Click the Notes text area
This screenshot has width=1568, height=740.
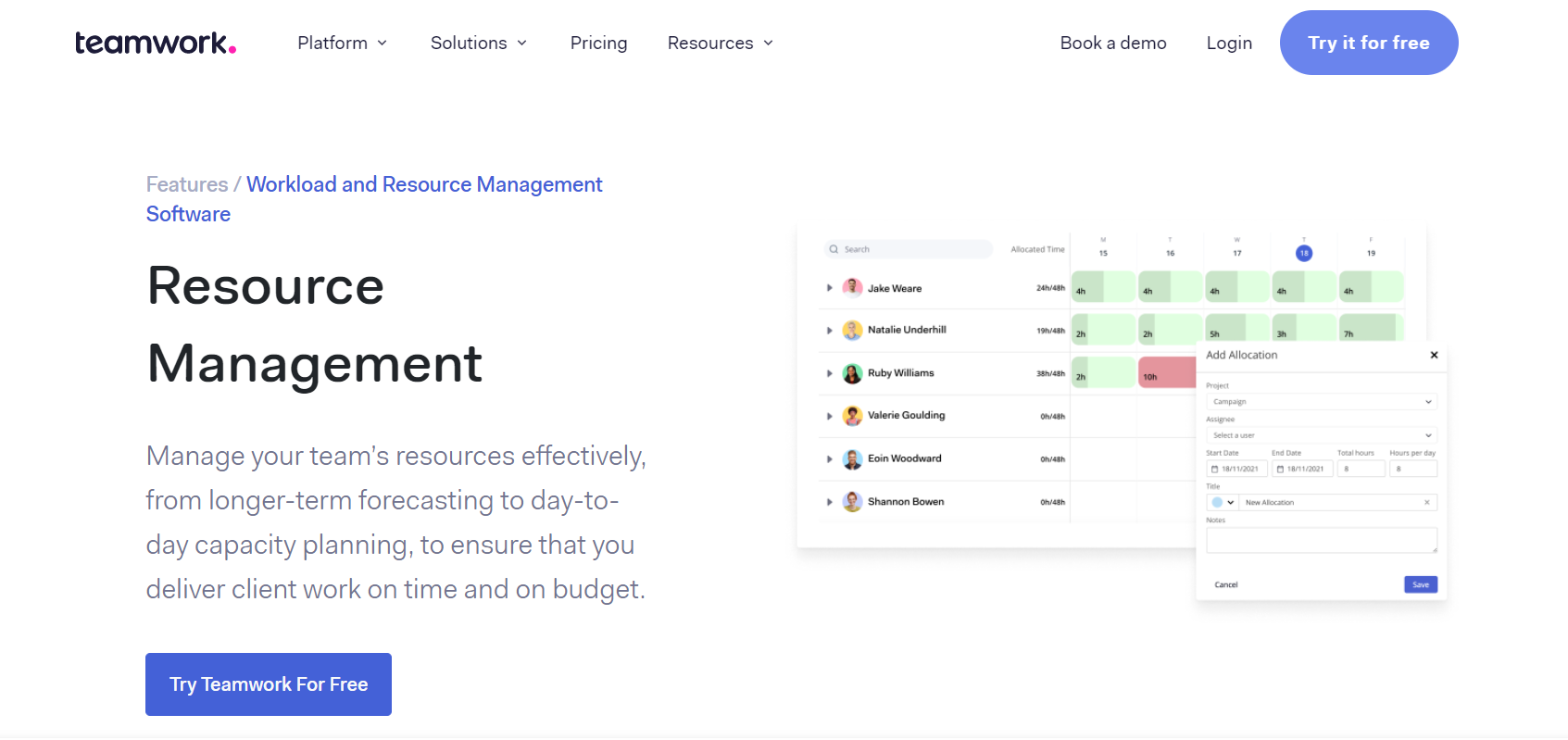coord(1322,540)
